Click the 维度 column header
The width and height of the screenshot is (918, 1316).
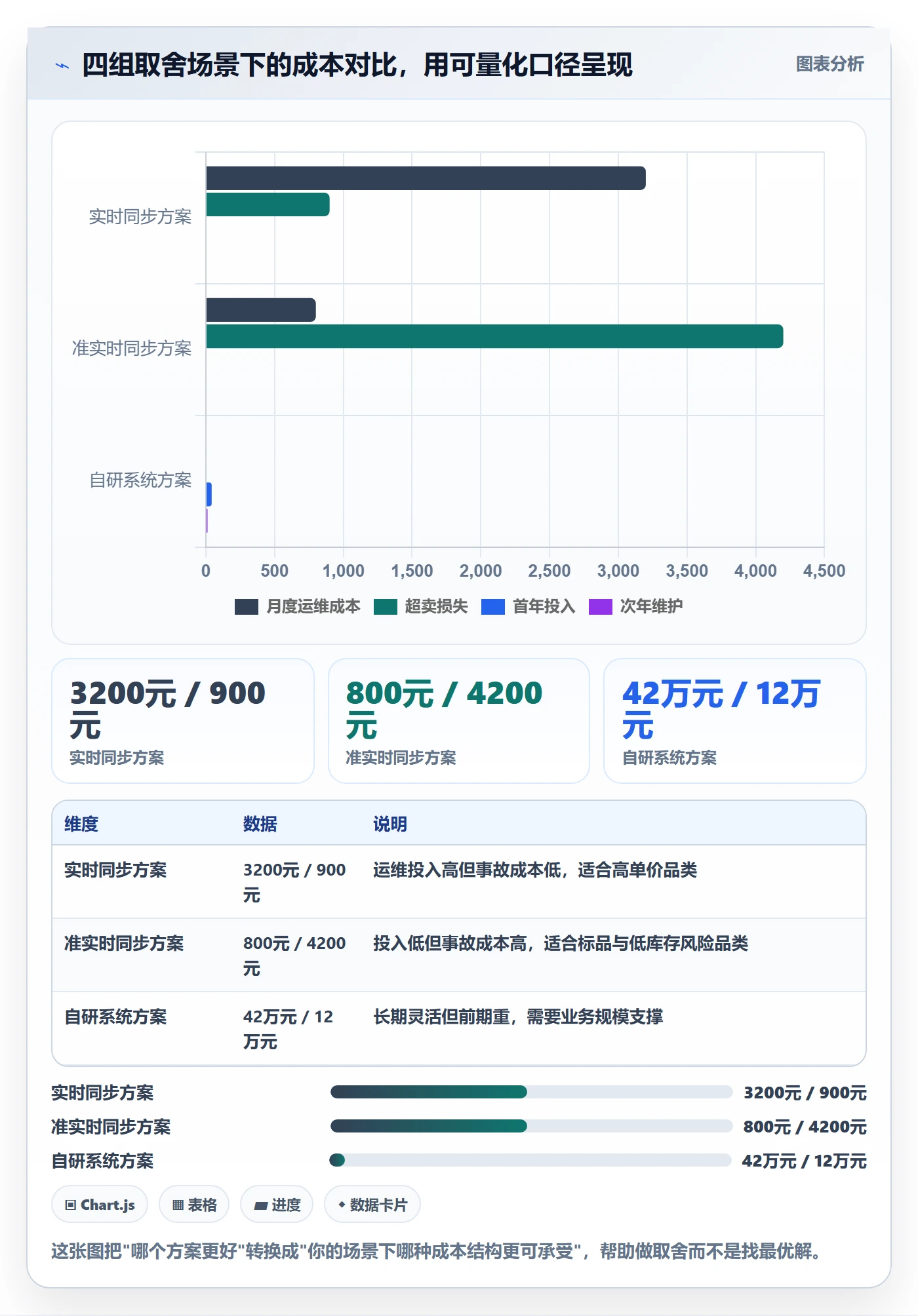point(81,824)
